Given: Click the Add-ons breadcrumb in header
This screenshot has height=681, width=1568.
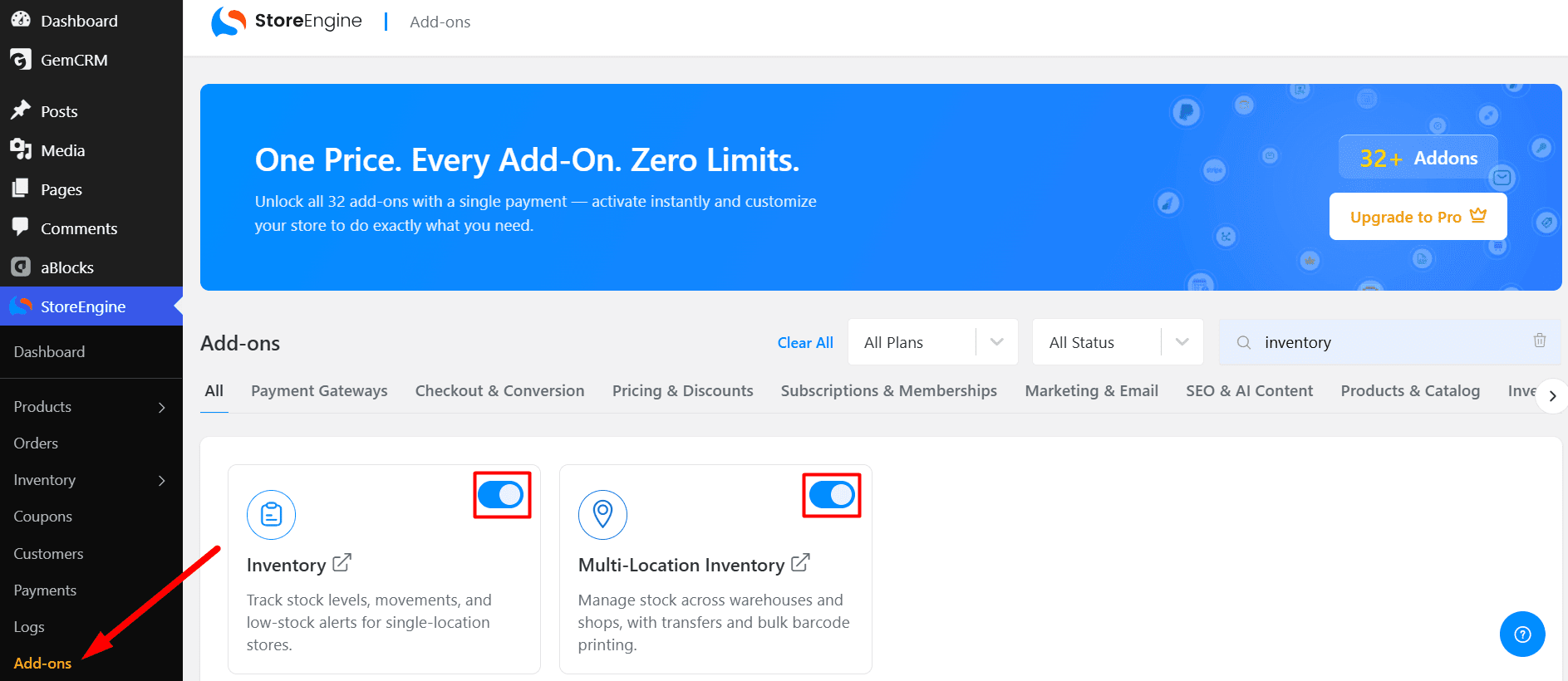Looking at the screenshot, I should coord(440,22).
